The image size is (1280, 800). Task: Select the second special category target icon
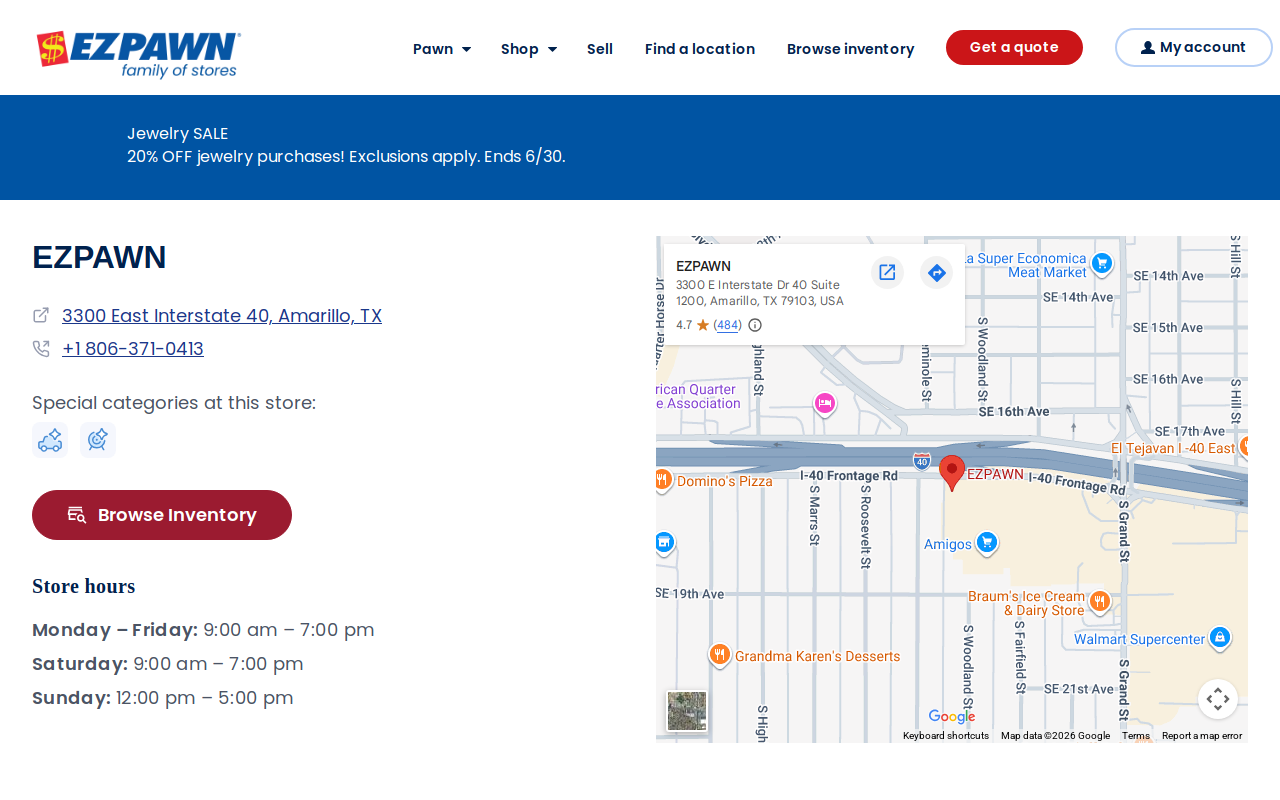point(98,440)
